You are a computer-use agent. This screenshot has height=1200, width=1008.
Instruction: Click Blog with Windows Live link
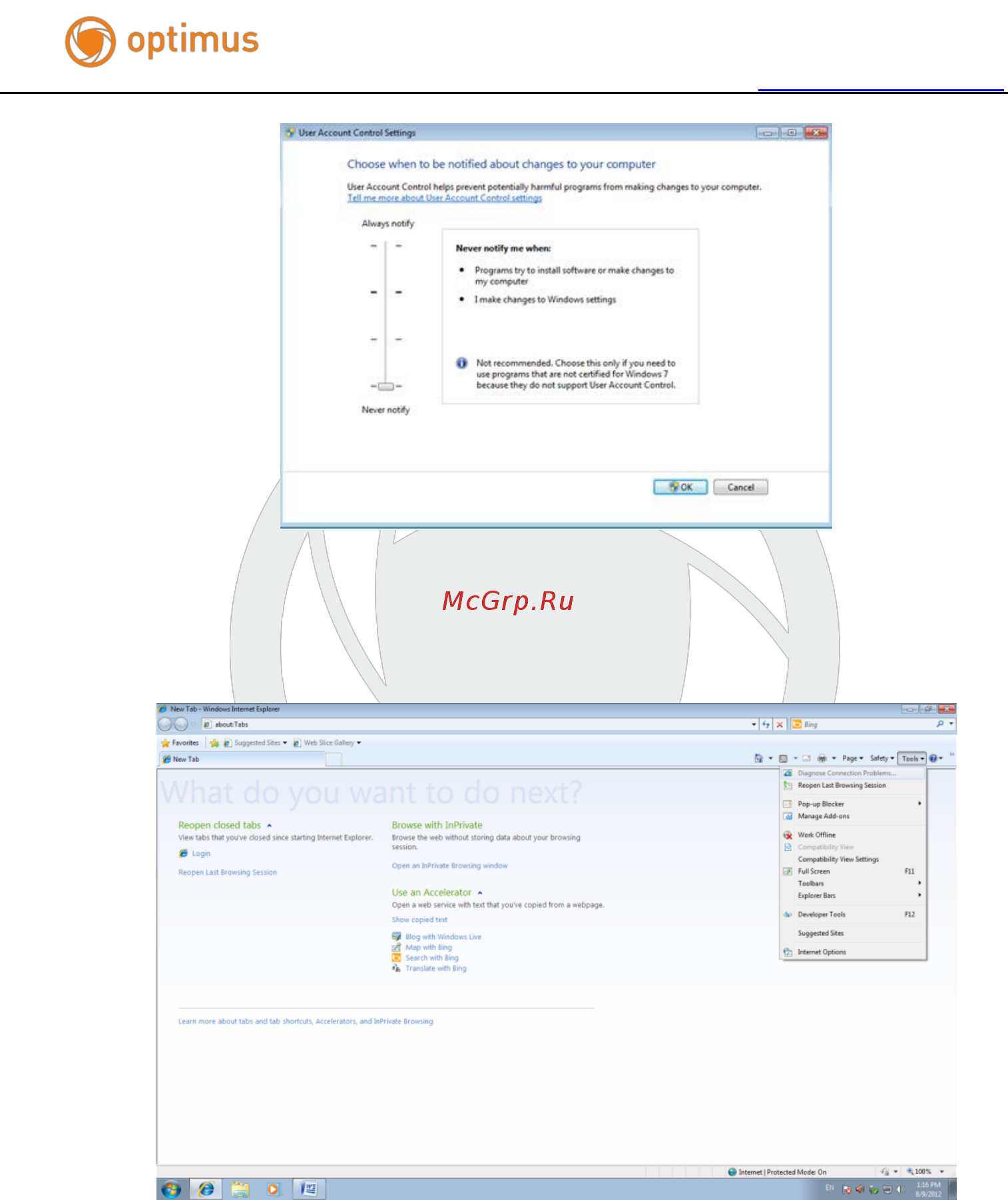pyautogui.click(x=443, y=938)
